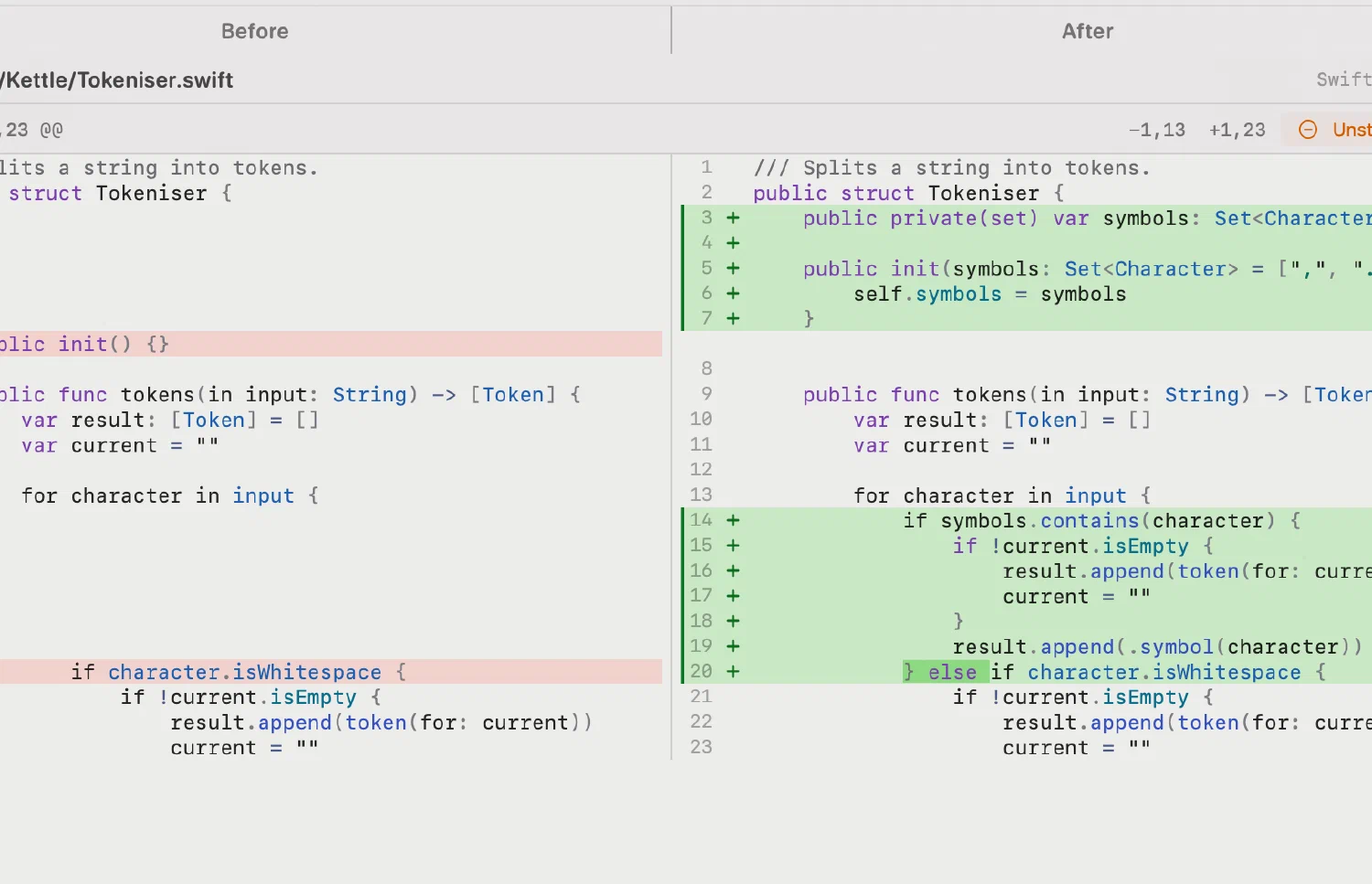Click the plus marker on line 19

pyautogui.click(x=733, y=646)
